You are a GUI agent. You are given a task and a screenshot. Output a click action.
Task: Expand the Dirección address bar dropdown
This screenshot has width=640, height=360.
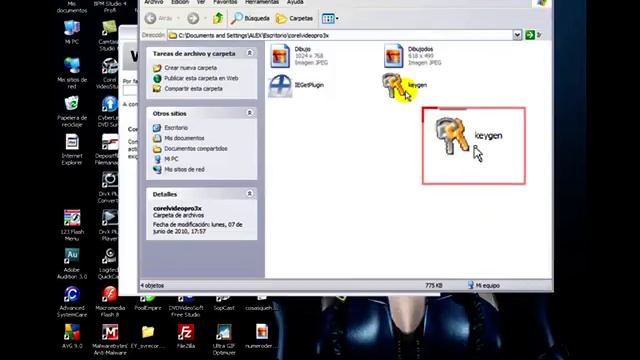tap(517, 35)
